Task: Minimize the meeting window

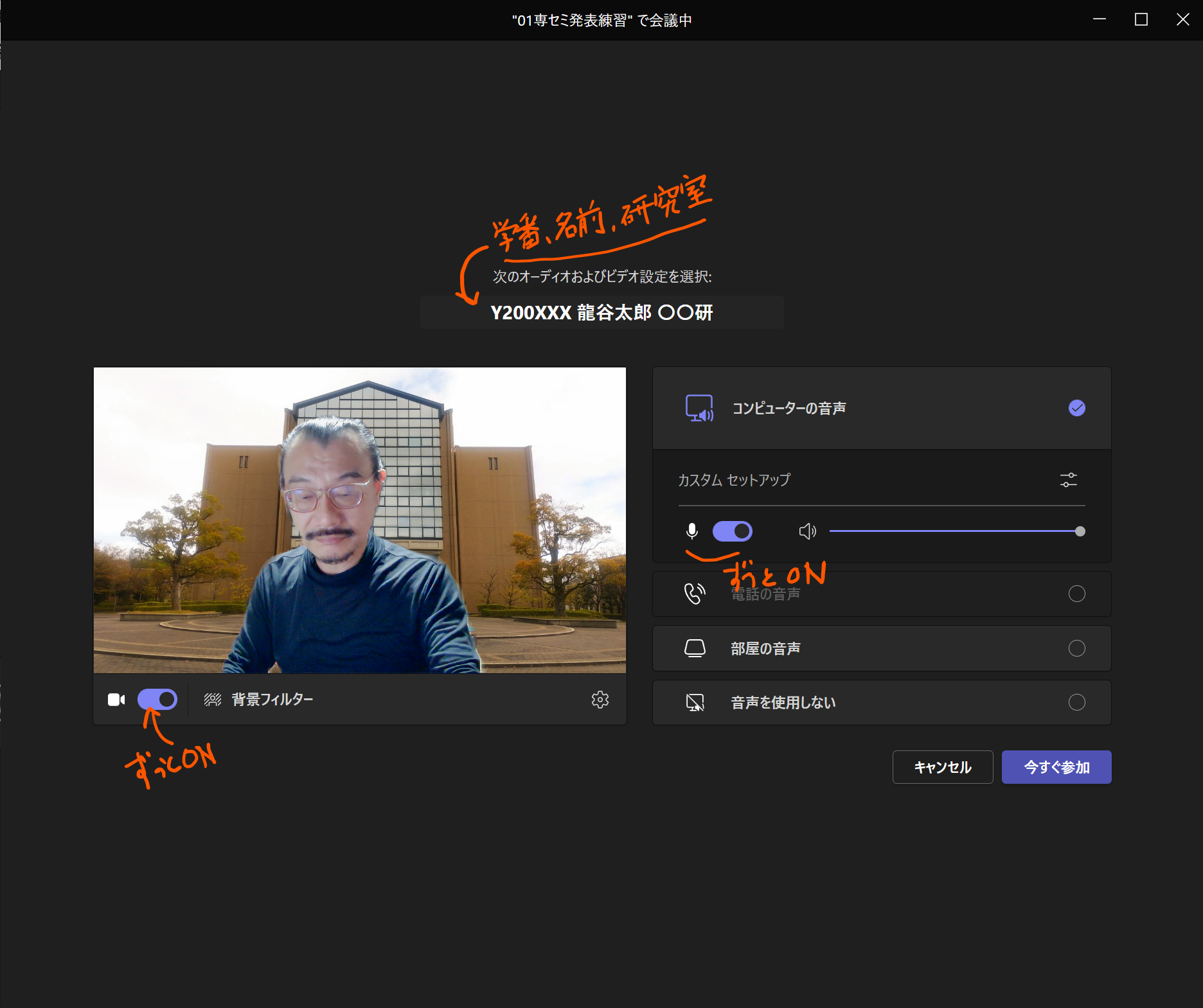Action: coord(1100,20)
